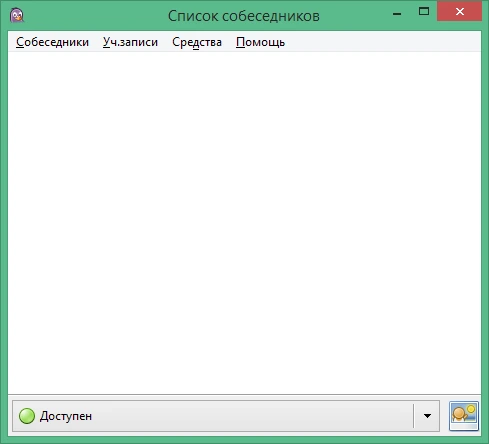
Task: Open the Уч.записи menu
Action: click(x=130, y=42)
